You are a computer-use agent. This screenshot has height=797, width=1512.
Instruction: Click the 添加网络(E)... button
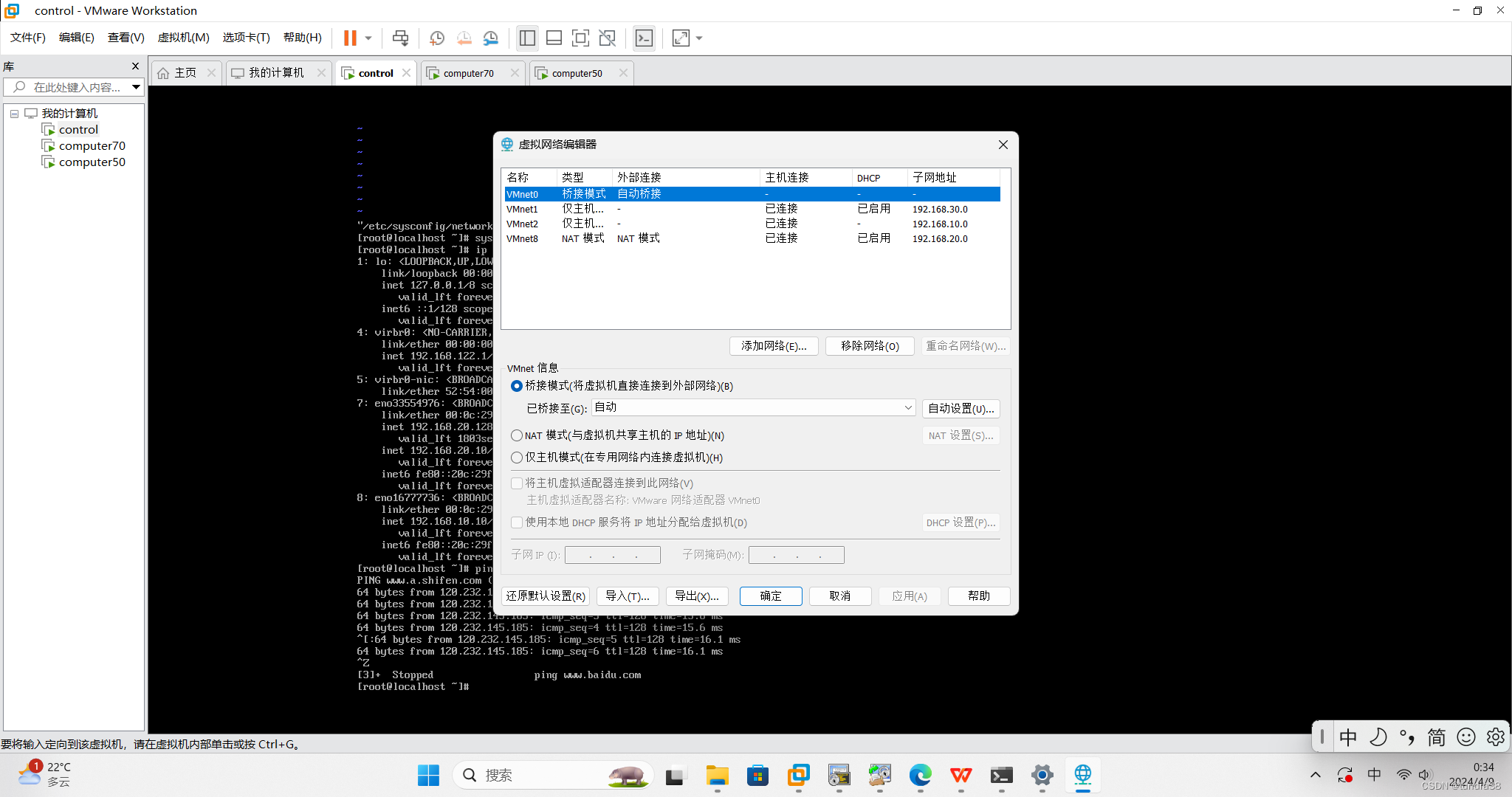774,346
